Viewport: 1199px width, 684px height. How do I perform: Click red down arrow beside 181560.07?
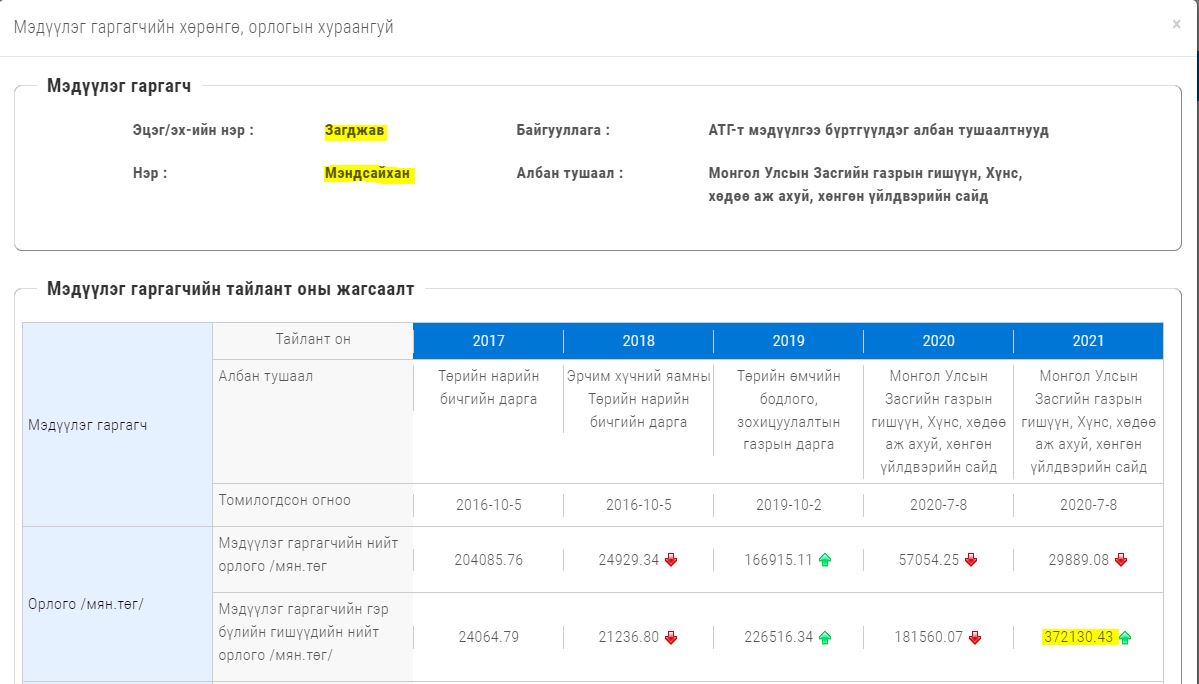(975, 637)
